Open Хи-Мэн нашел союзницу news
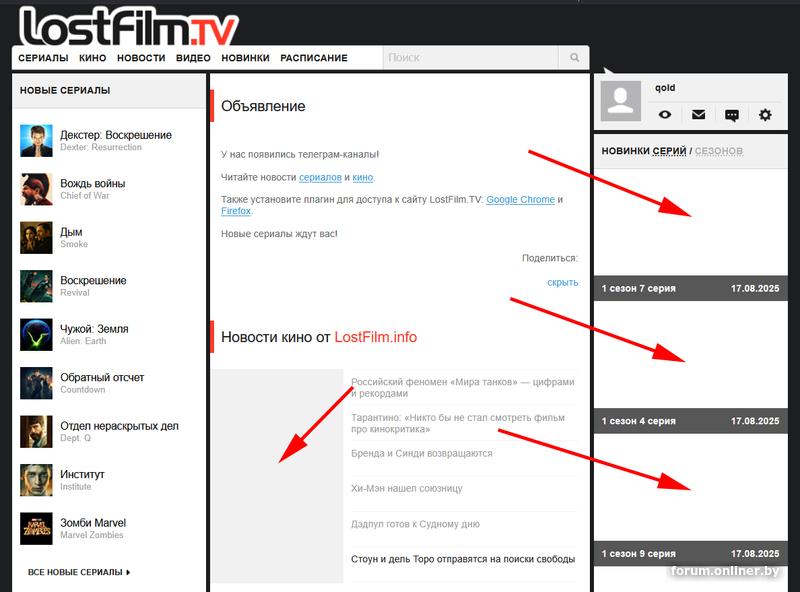 point(407,488)
